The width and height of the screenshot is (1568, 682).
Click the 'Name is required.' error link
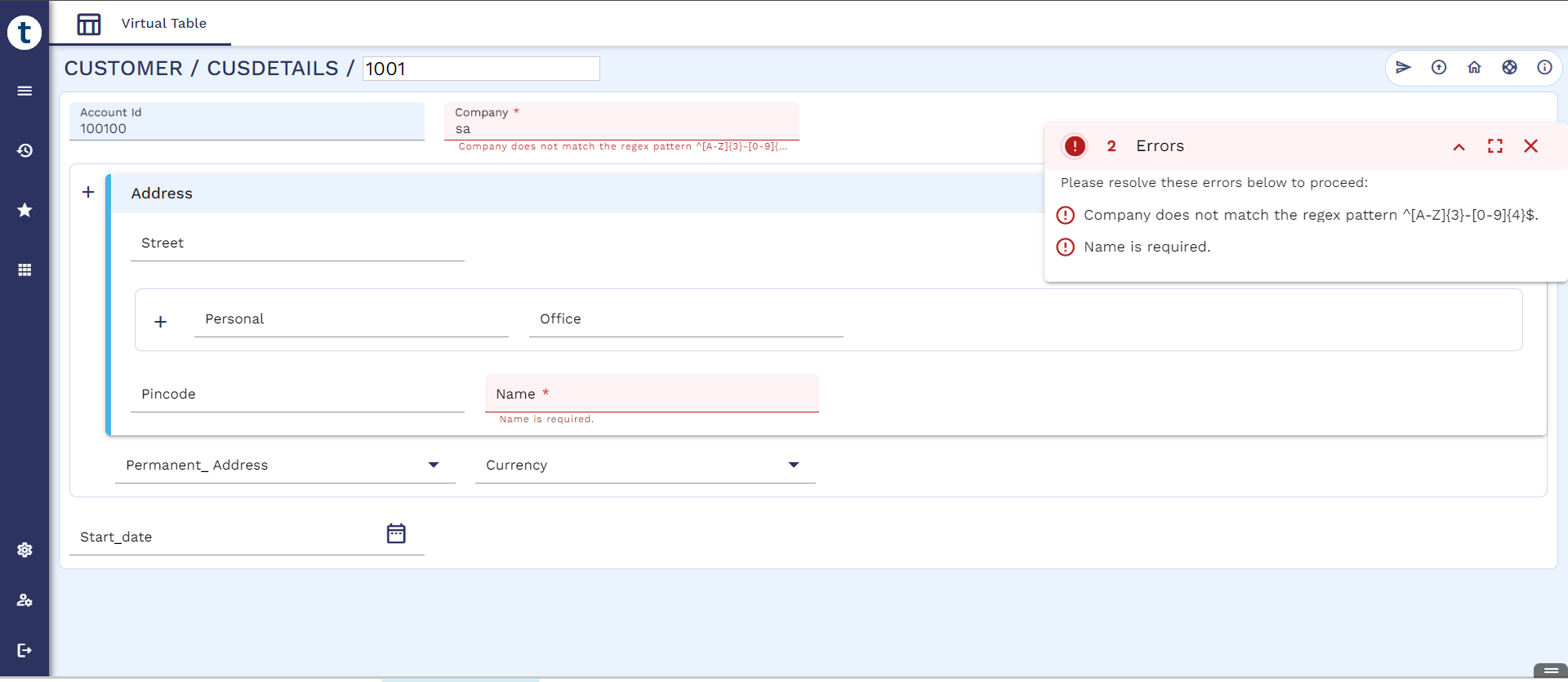[1147, 247]
